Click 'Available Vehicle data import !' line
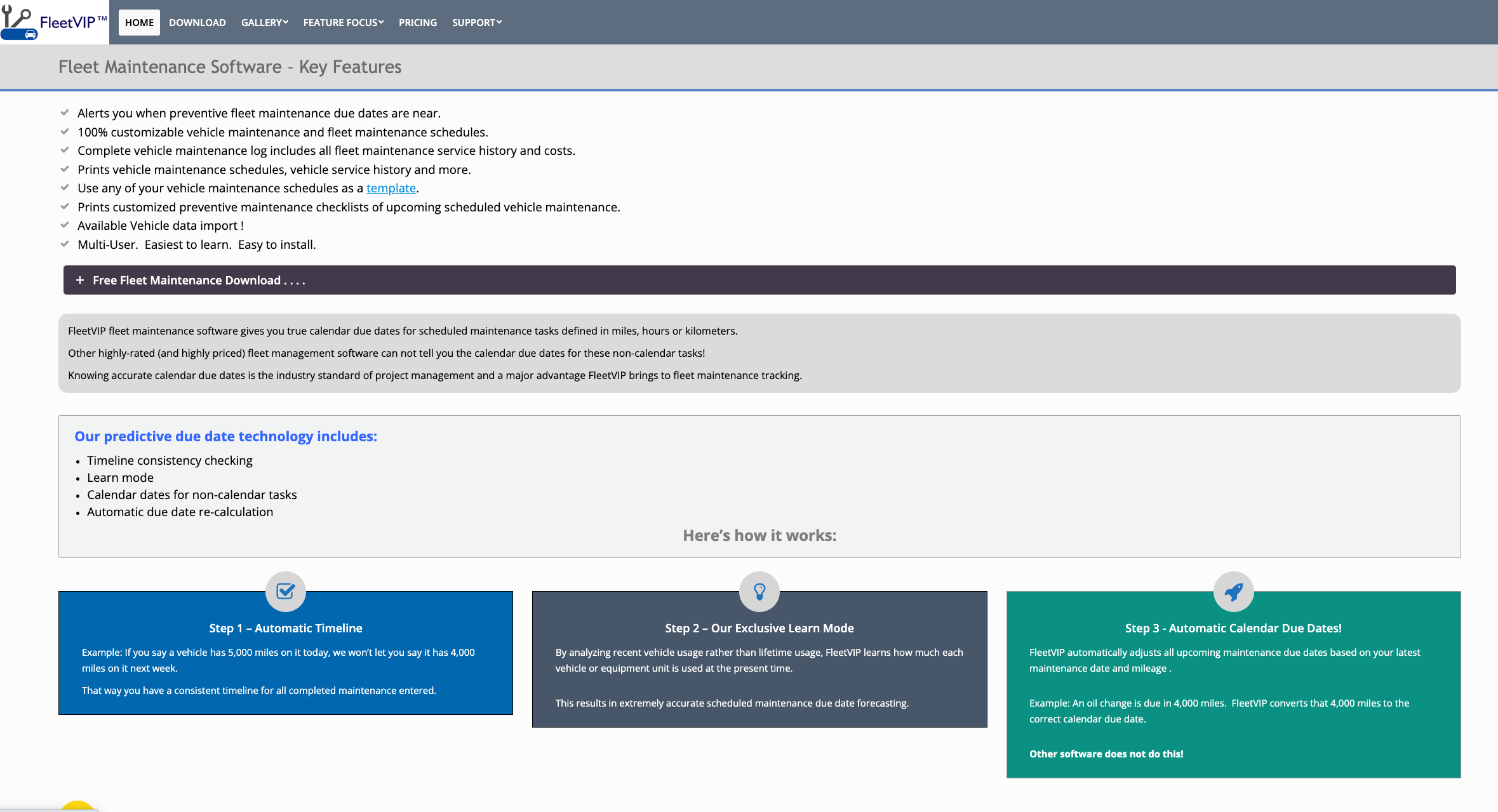 (x=161, y=225)
